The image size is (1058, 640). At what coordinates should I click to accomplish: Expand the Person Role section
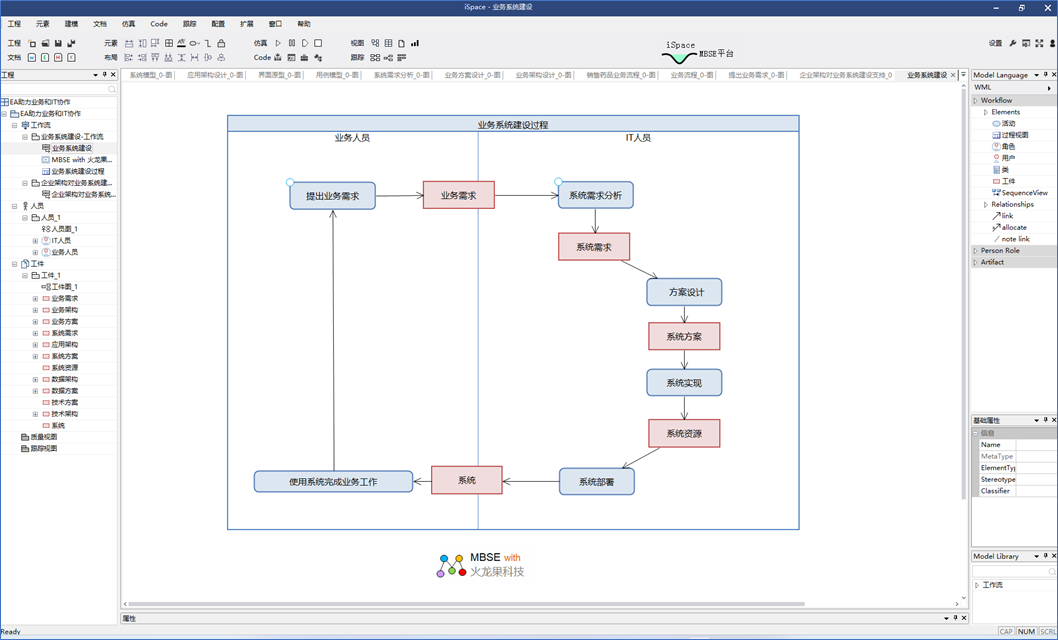976,251
